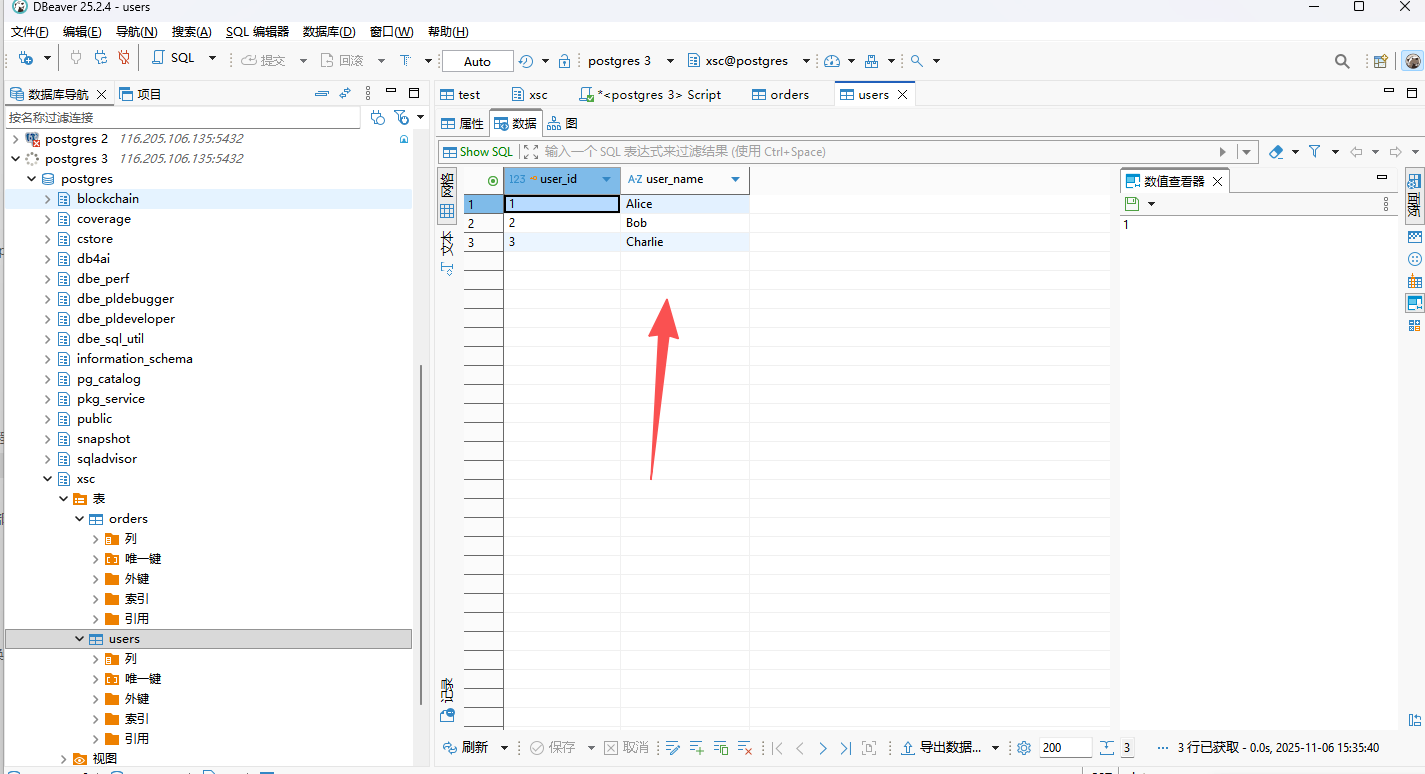Click the record mode icon at bottom-left of the grid
This screenshot has width=1425, height=774.
(x=447, y=715)
